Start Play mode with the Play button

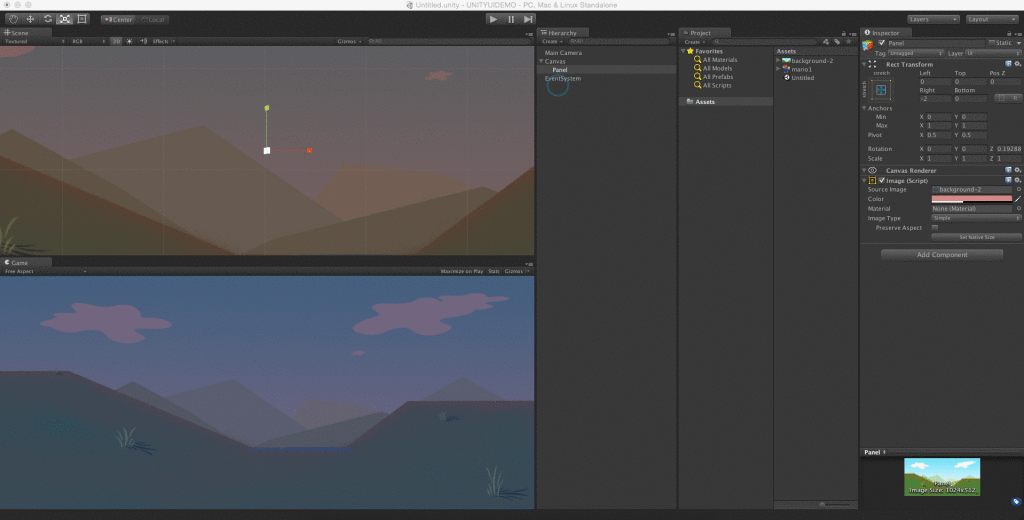tap(494, 20)
